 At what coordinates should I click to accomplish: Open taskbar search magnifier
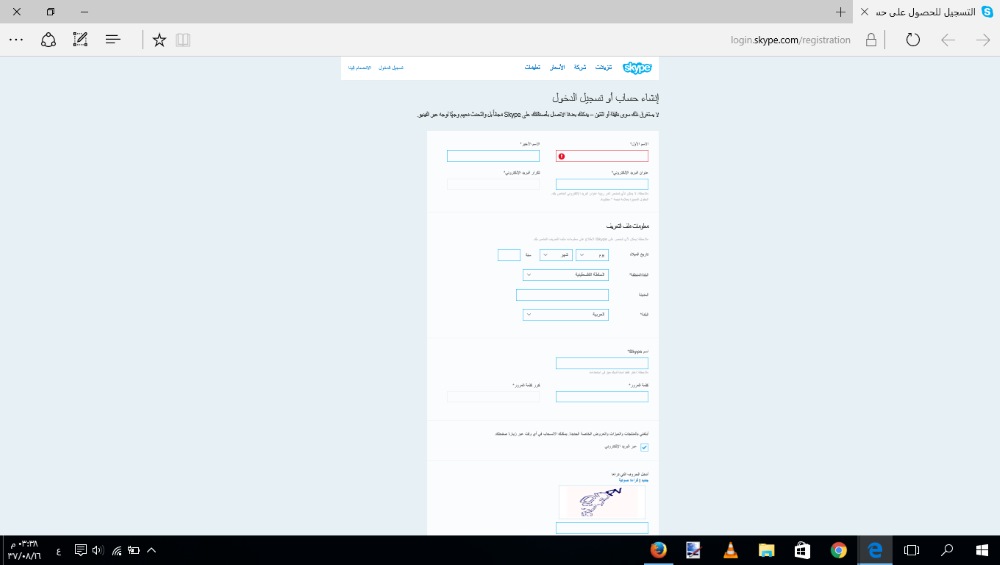(947, 550)
